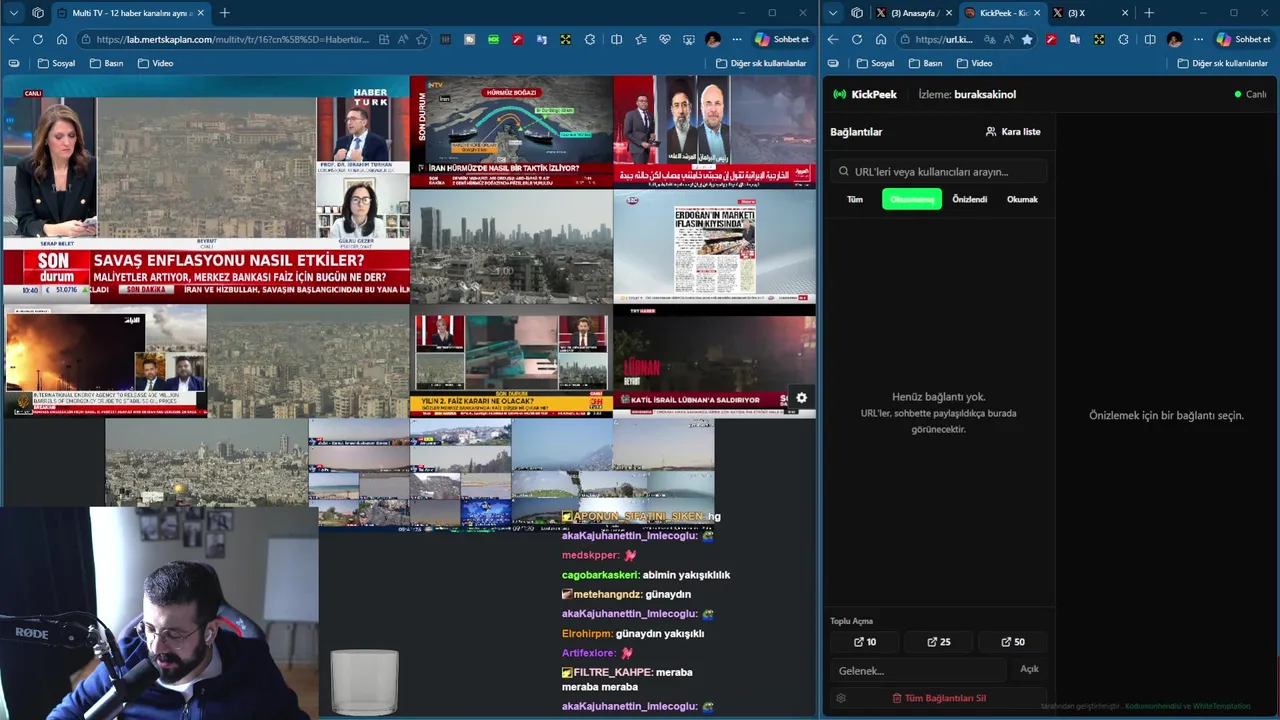Image resolution: width=1280 pixels, height=720 pixels.
Task: Open the Kara liste blacklist
Action: coord(1013,131)
